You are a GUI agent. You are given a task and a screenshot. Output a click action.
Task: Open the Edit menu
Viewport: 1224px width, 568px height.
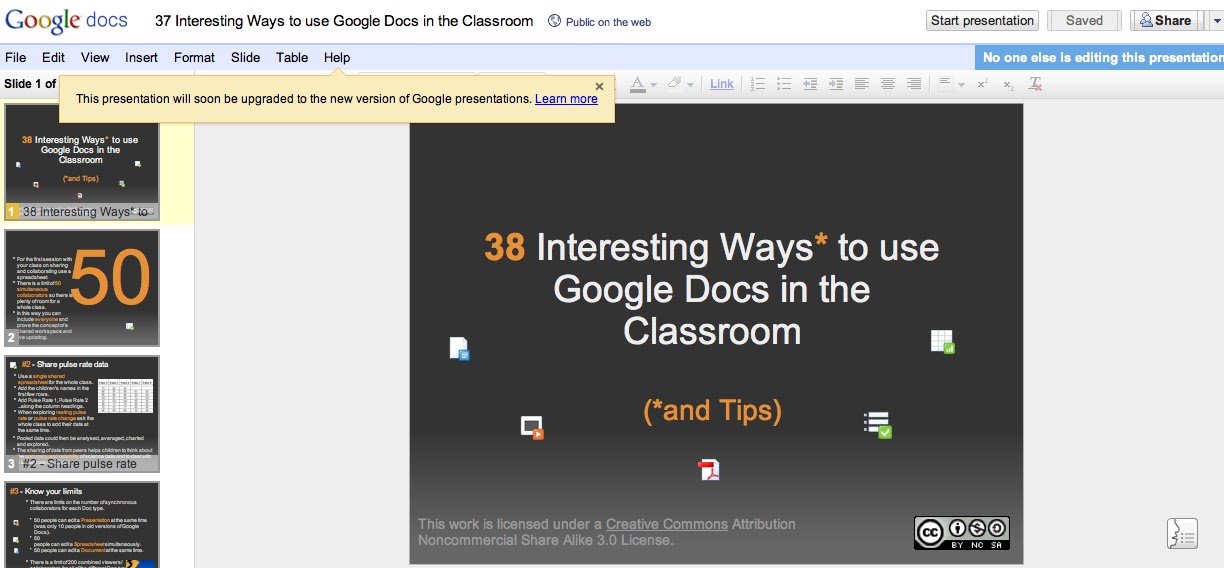point(53,57)
